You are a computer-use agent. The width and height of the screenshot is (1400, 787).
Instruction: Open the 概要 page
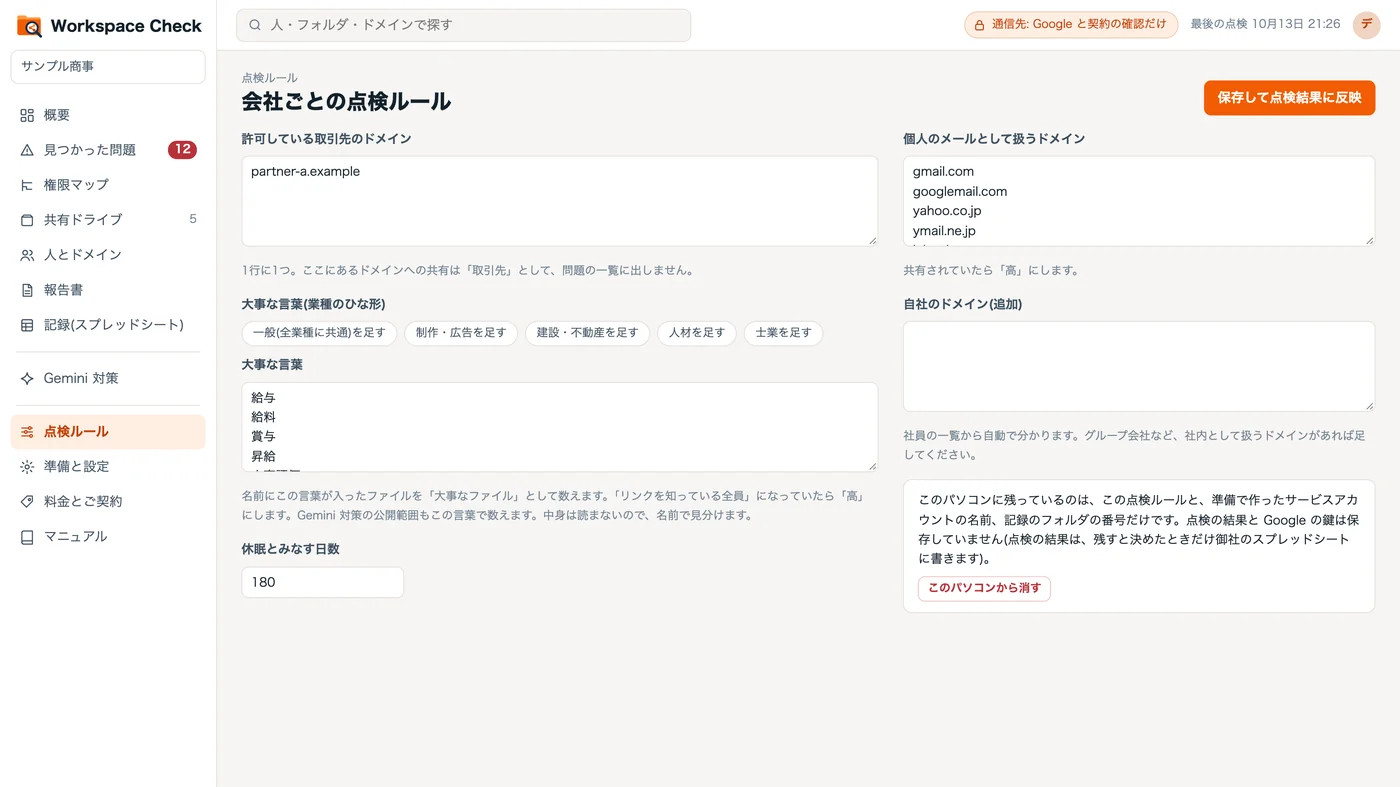[x=108, y=115]
